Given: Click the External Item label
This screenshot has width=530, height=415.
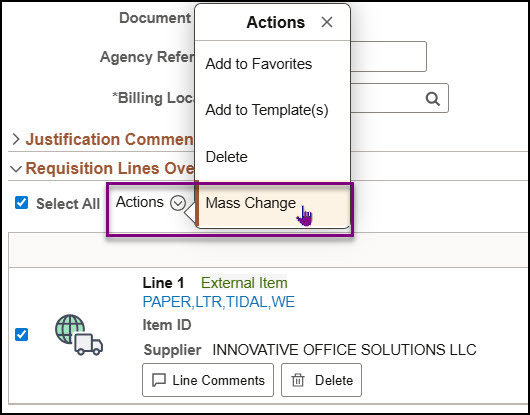Looking at the screenshot, I should tap(244, 283).
